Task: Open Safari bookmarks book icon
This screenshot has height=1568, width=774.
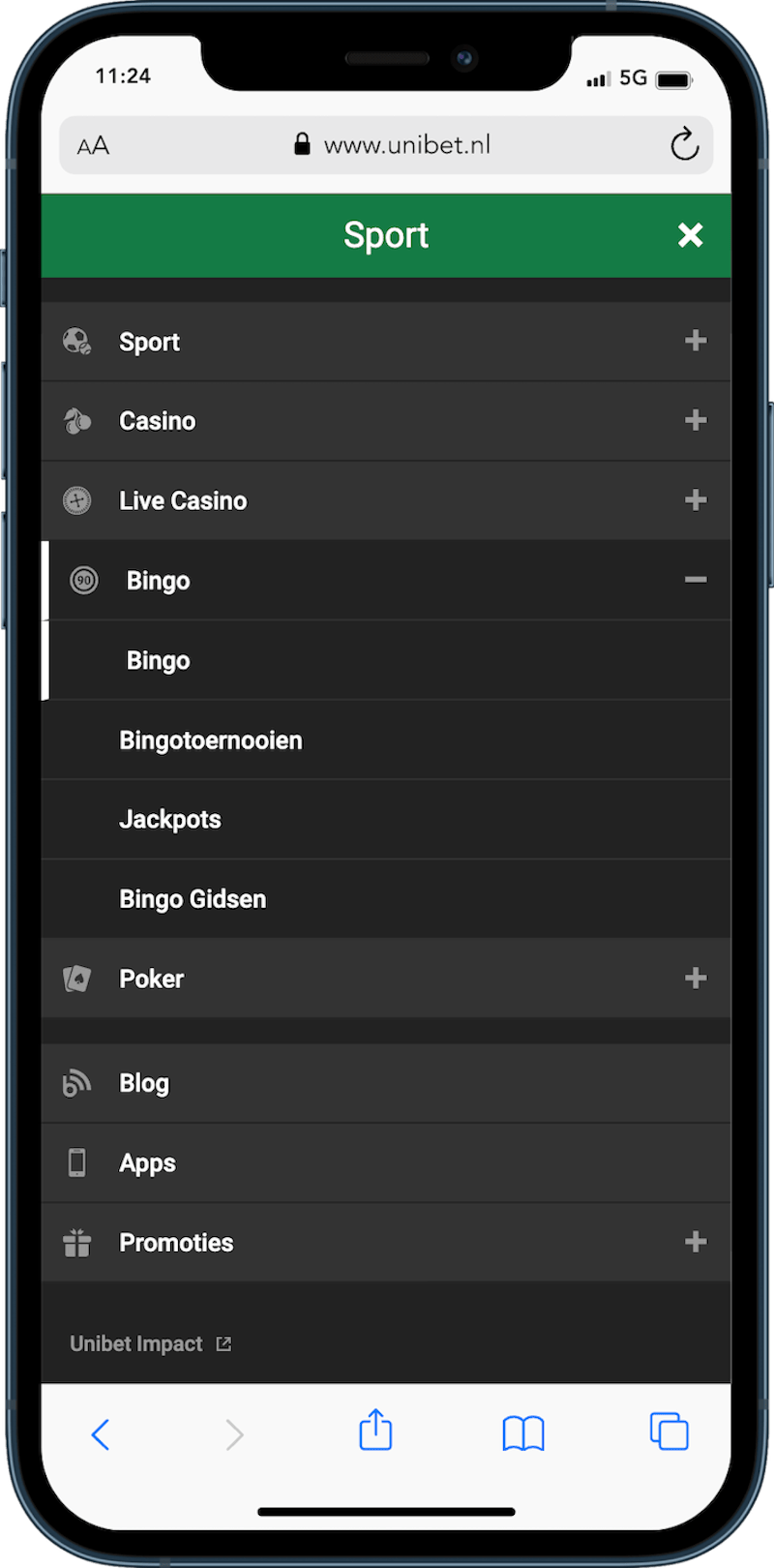Action: [523, 1433]
